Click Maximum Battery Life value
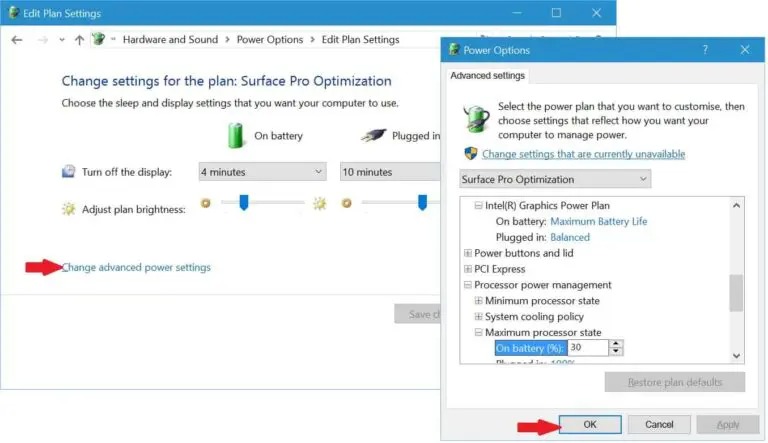This screenshot has width=768, height=443. 599,222
